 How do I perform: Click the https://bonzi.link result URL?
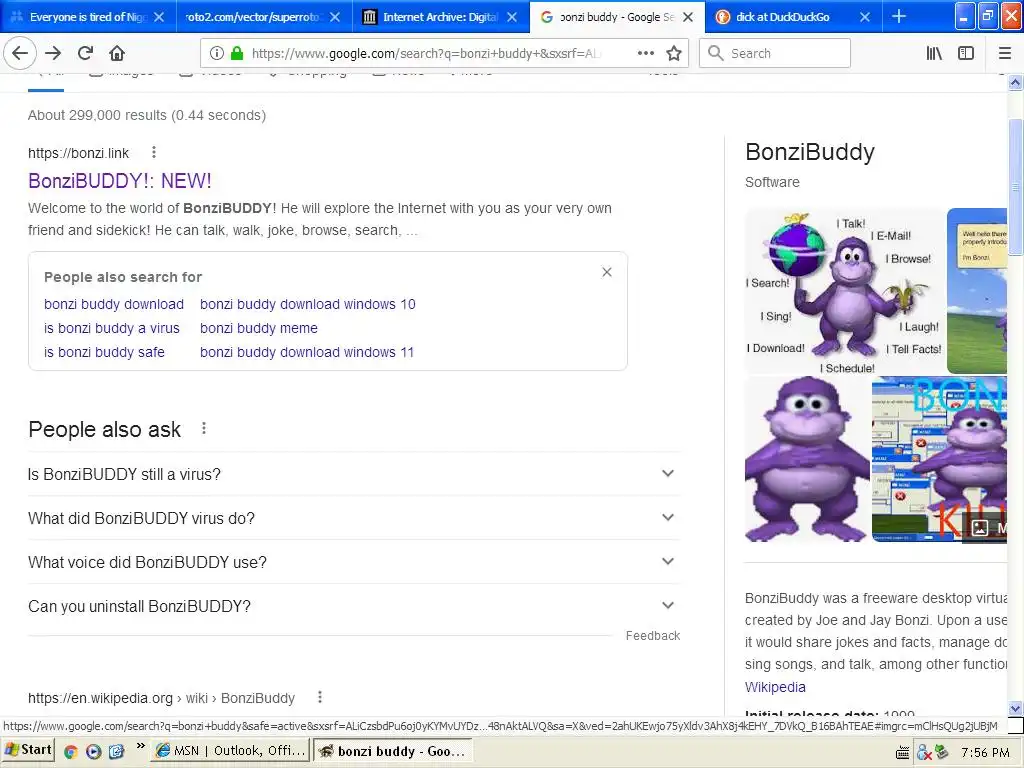78,153
